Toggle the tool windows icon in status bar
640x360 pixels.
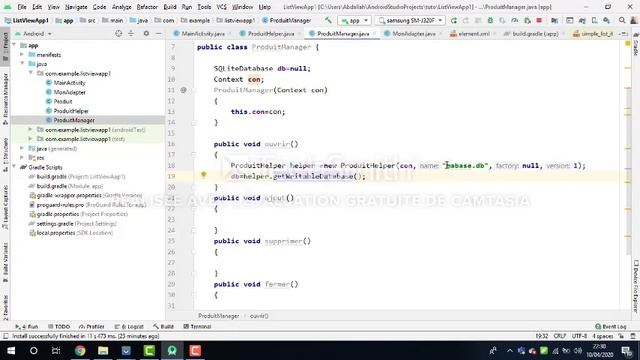coord(5,336)
